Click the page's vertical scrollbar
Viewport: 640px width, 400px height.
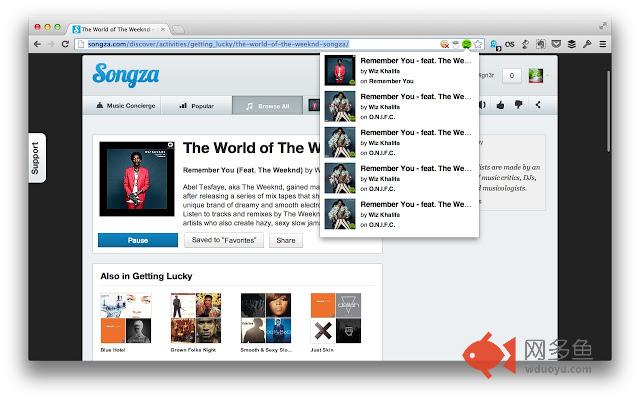pyautogui.click(x=608, y=112)
